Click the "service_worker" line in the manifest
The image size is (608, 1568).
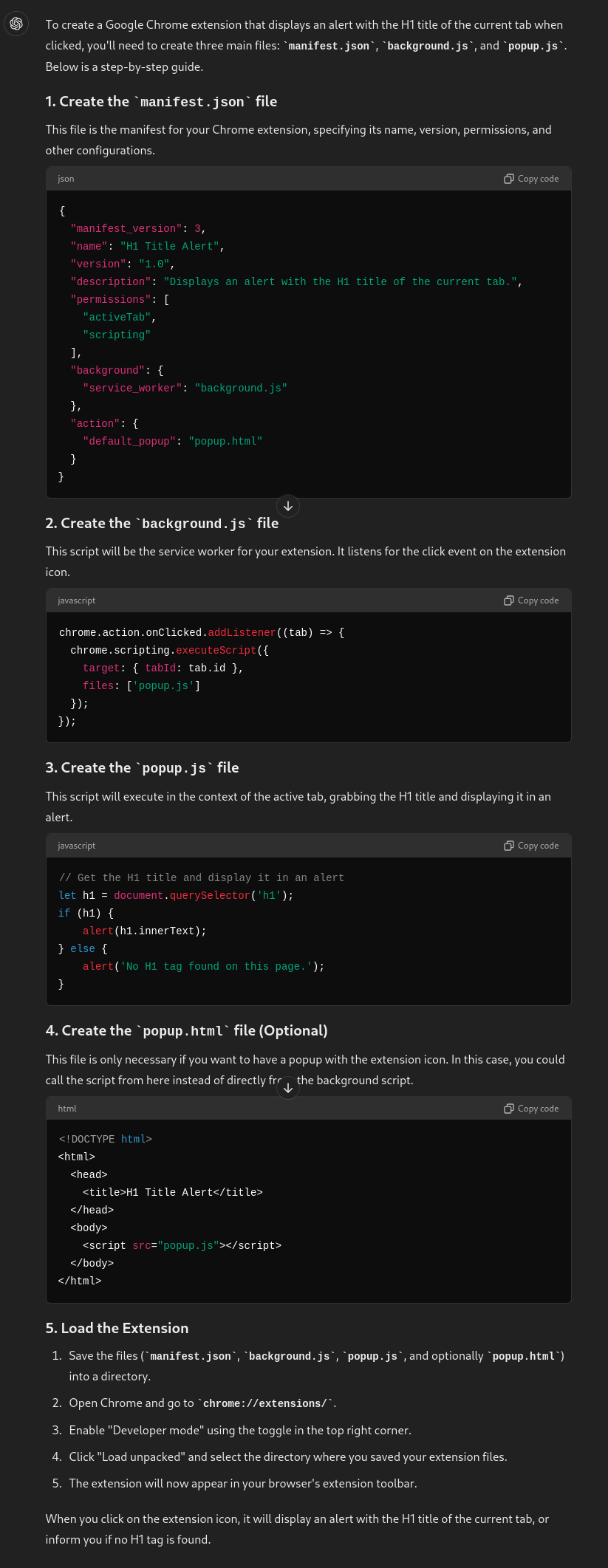click(185, 388)
